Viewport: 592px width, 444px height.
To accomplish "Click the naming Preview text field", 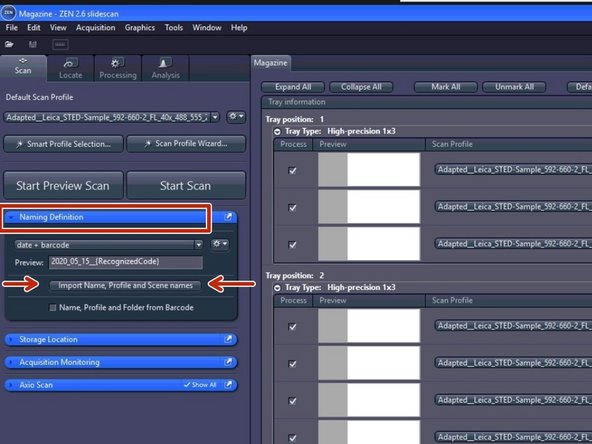I will coord(126,262).
